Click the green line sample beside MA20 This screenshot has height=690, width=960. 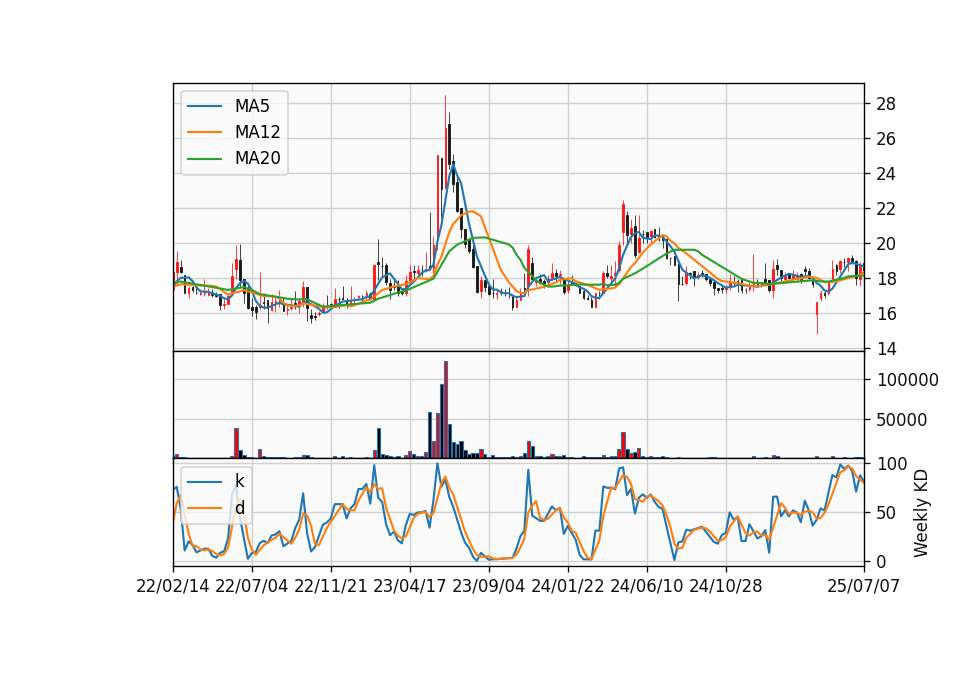204,158
